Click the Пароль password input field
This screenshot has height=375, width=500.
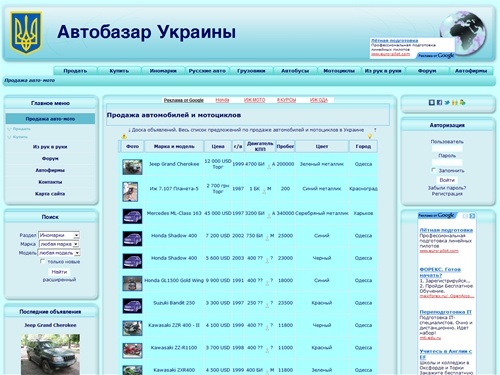447,162
